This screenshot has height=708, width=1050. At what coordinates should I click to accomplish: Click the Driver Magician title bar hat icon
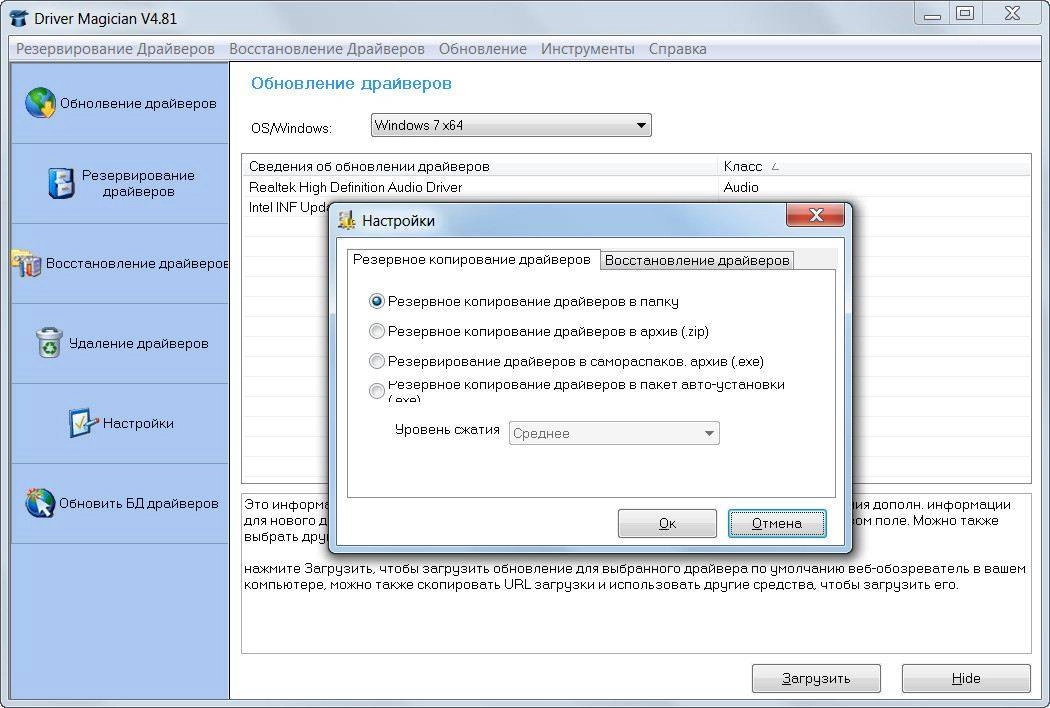coord(19,17)
